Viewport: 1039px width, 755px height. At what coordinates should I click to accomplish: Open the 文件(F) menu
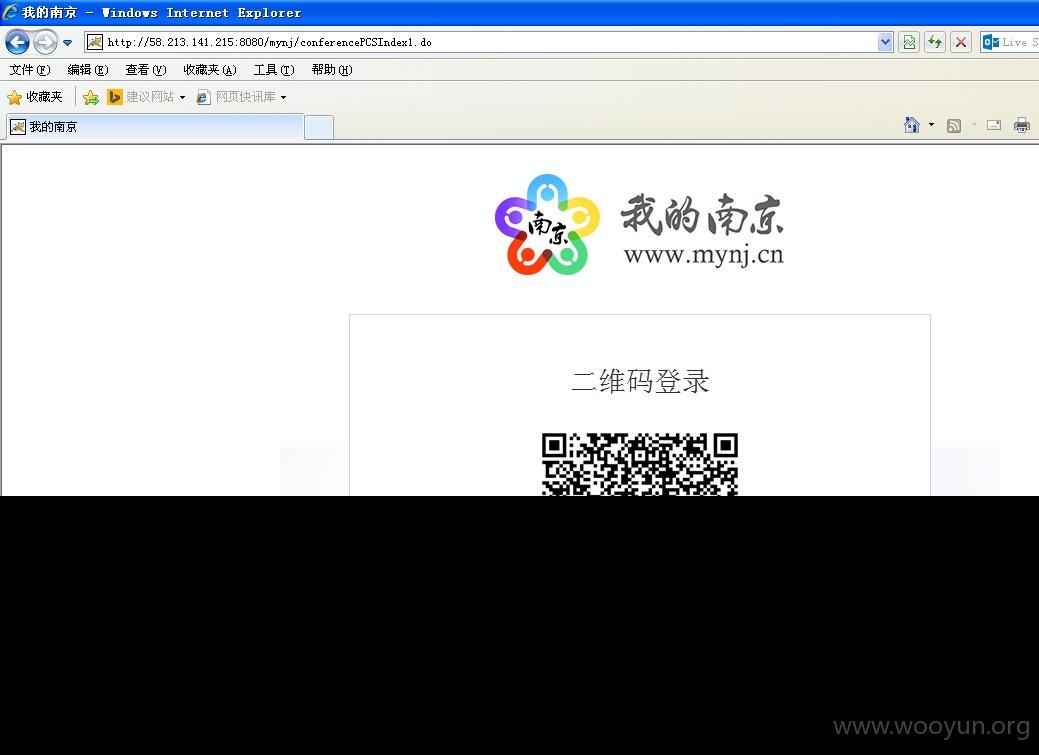coord(30,70)
